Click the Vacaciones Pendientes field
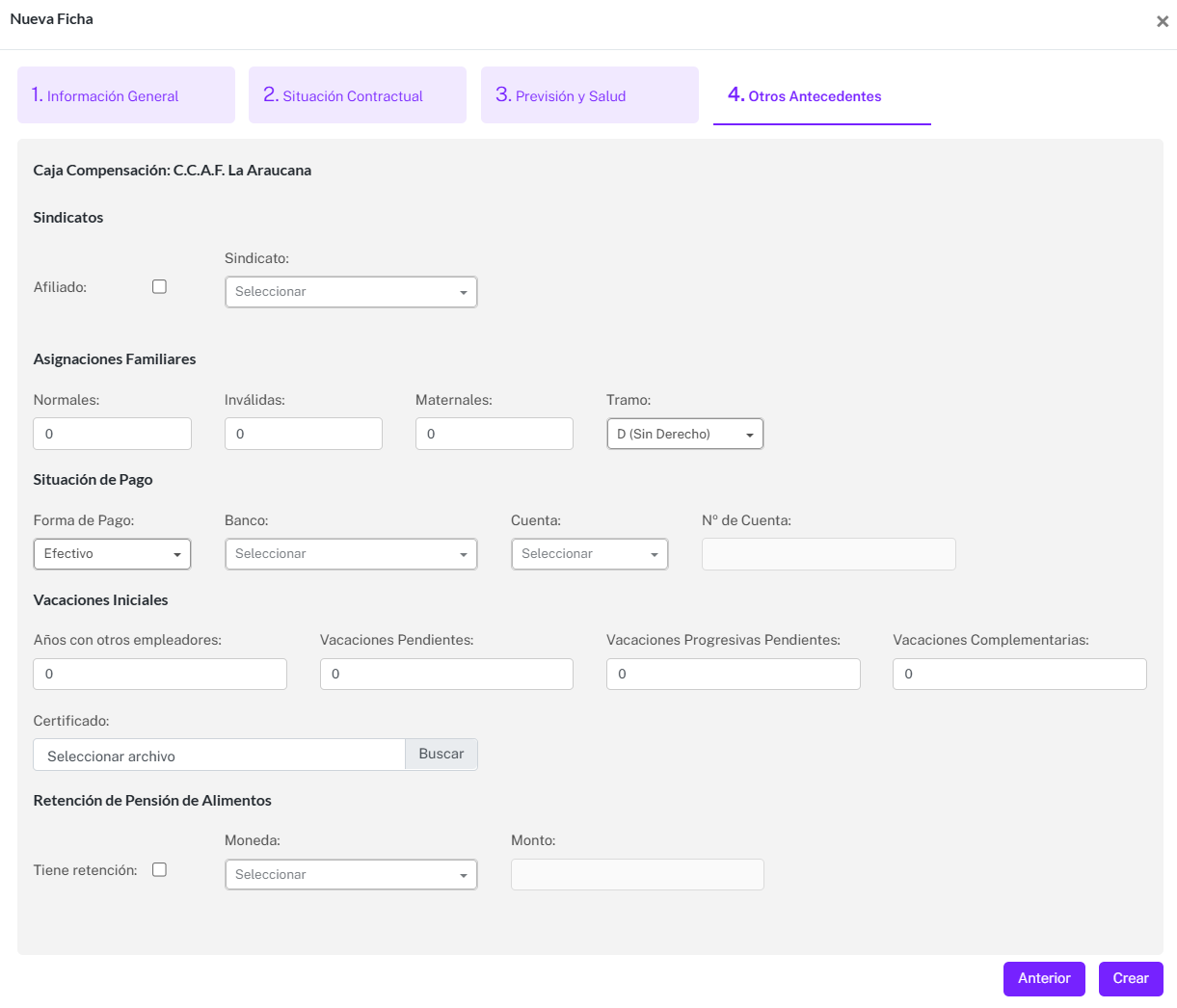The height and width of the screenshot is (1008, 1177). [446, 674]
